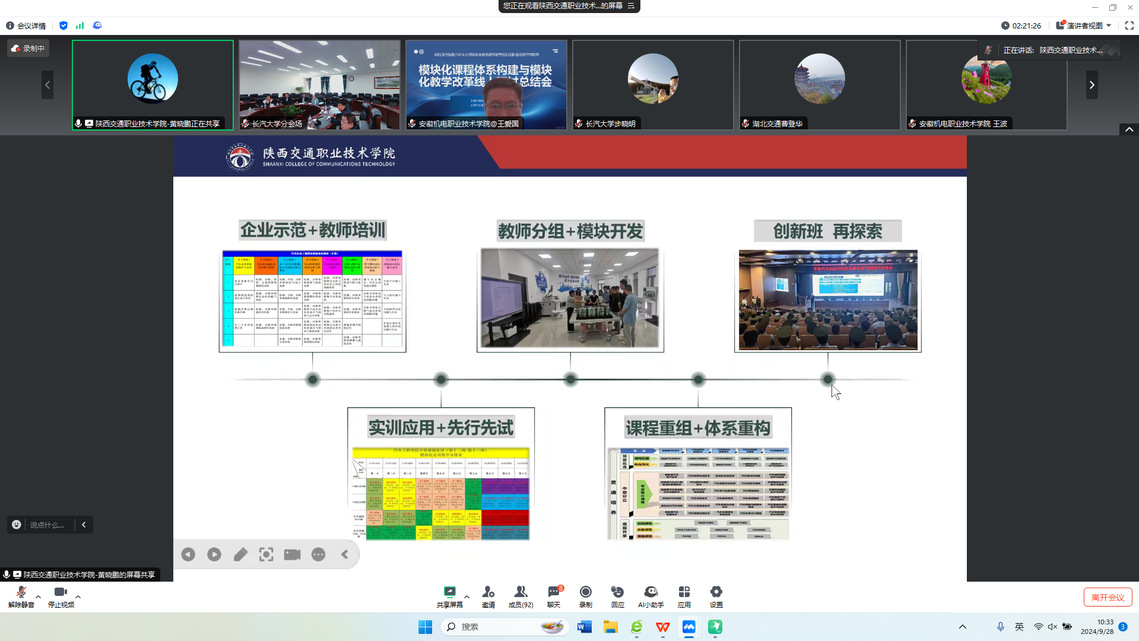The width and height of the screenshot is (1139, 641).
Task: Open the Chat (聊天) panel
Action: click(x=553, y=596)
